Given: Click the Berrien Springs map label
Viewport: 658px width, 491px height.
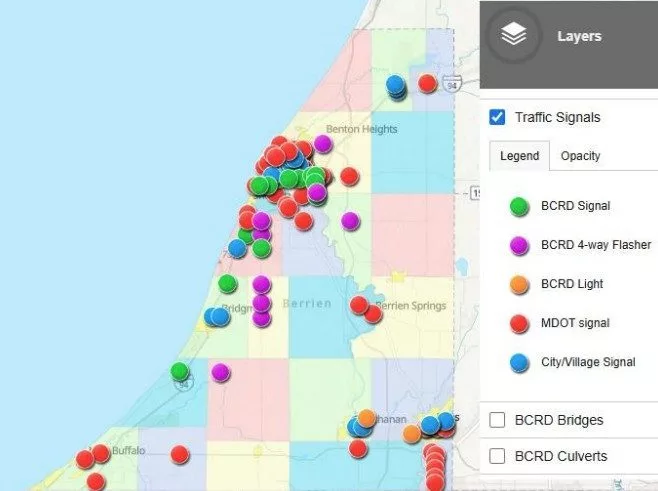Looking at the screenshot, I should pyautogui.click(x=411, y=306).
